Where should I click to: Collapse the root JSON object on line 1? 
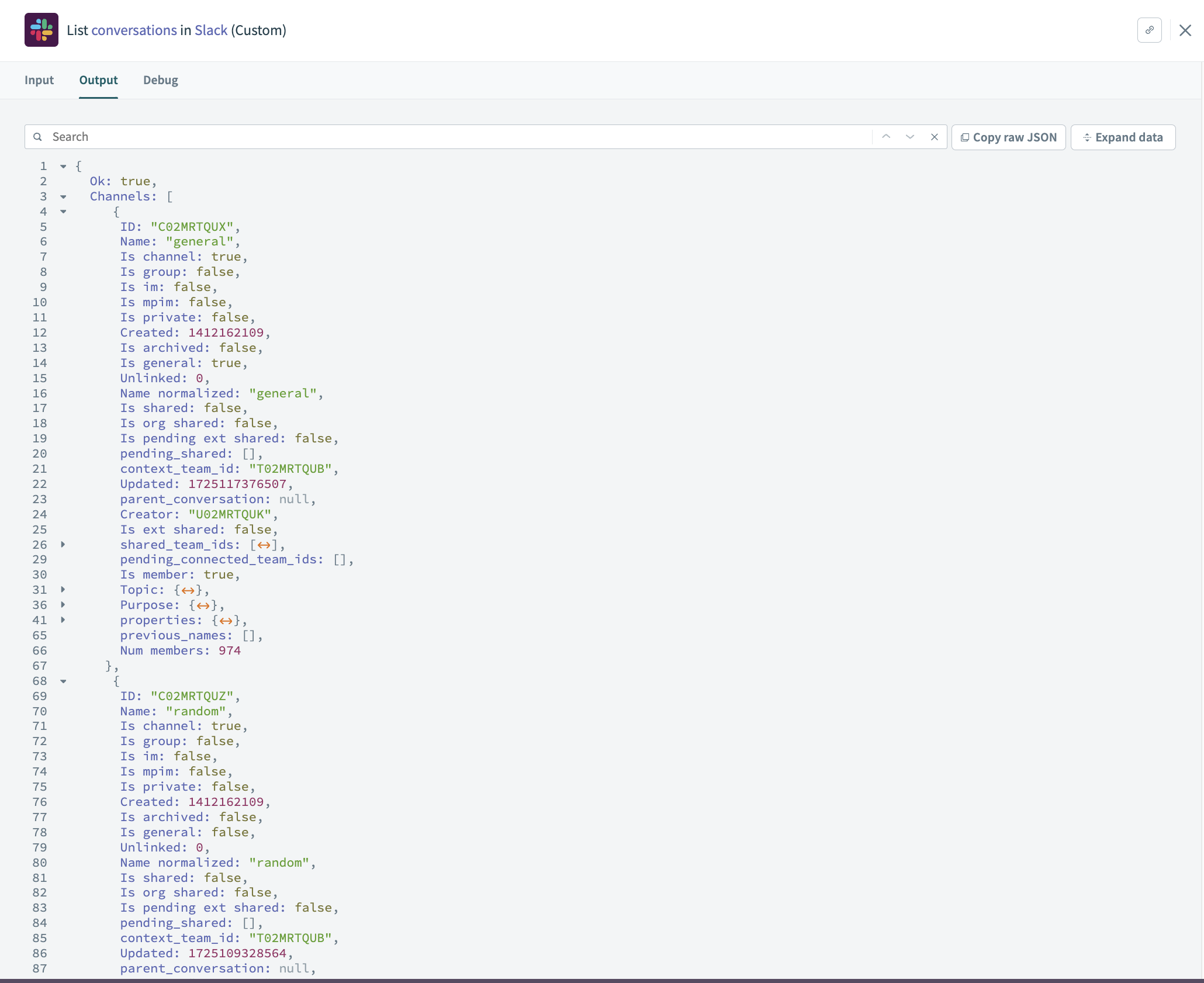63,167
